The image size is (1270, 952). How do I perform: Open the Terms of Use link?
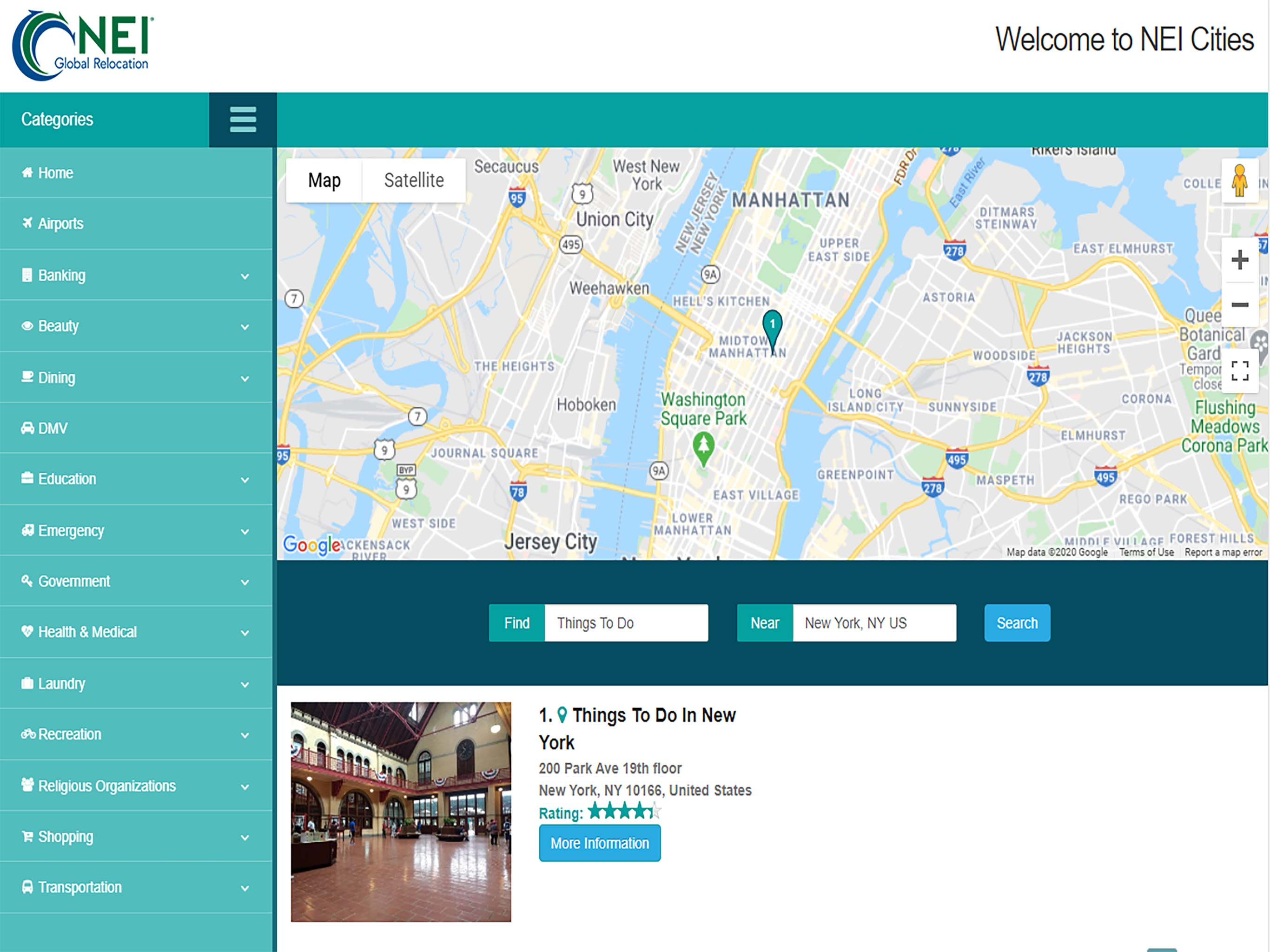1146,552
